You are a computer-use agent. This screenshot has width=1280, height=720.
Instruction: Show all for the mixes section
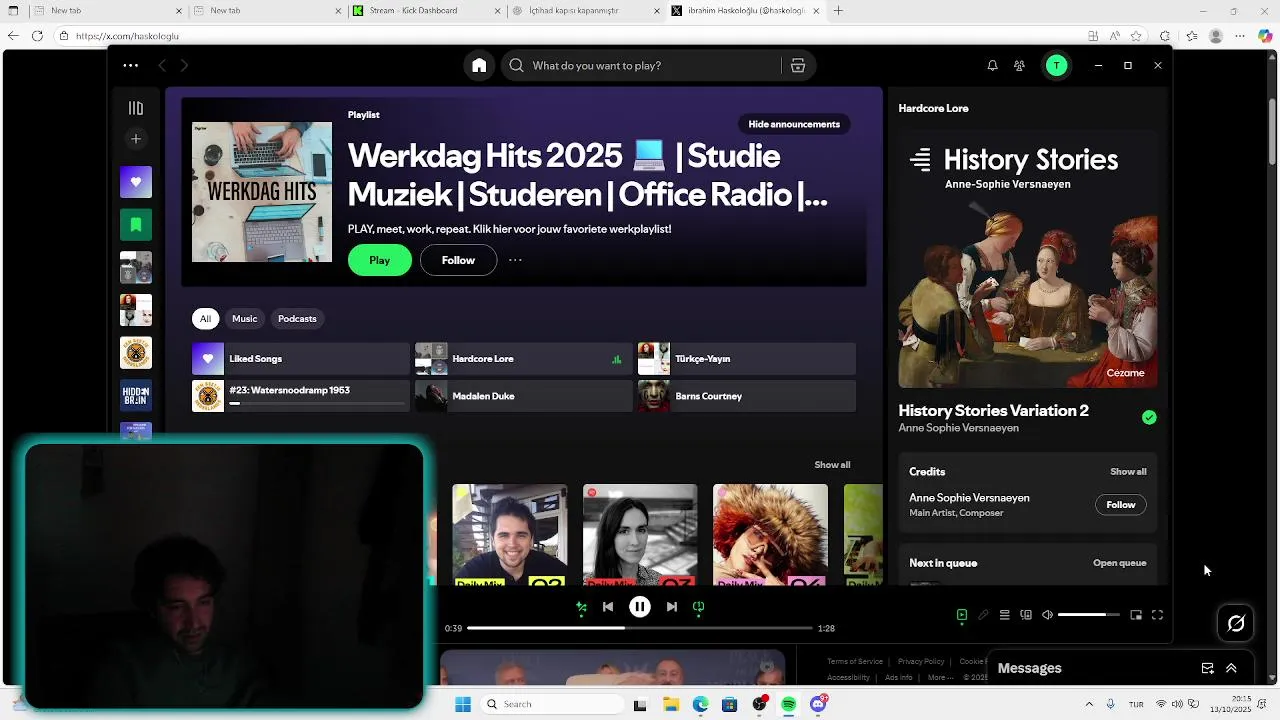pos(832,464)
